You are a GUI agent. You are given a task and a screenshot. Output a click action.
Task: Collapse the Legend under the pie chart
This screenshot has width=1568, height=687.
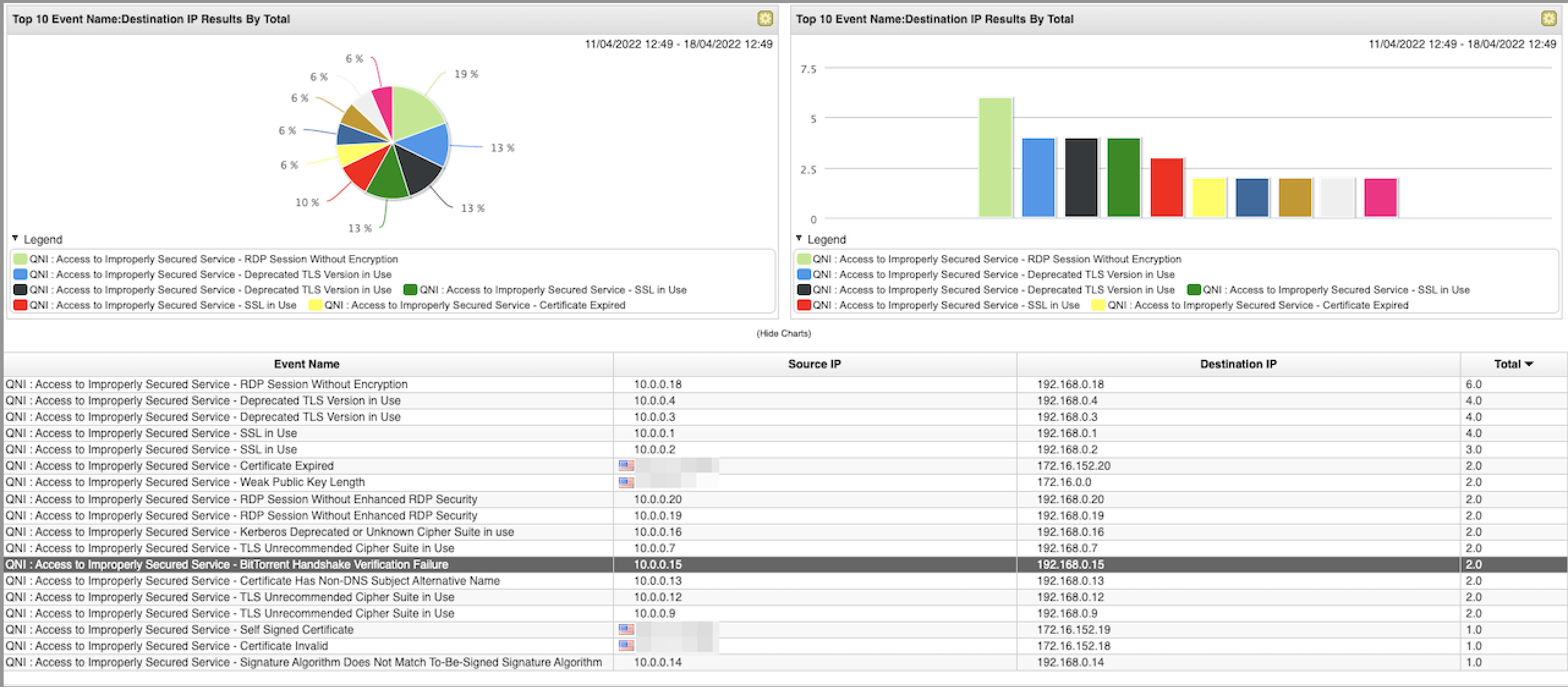(16, 239)
